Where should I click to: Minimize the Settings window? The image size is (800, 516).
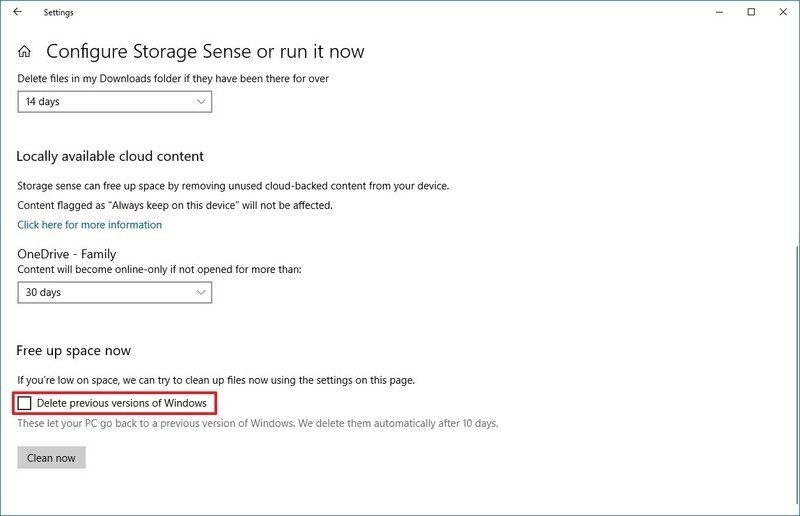pos(719,12)
